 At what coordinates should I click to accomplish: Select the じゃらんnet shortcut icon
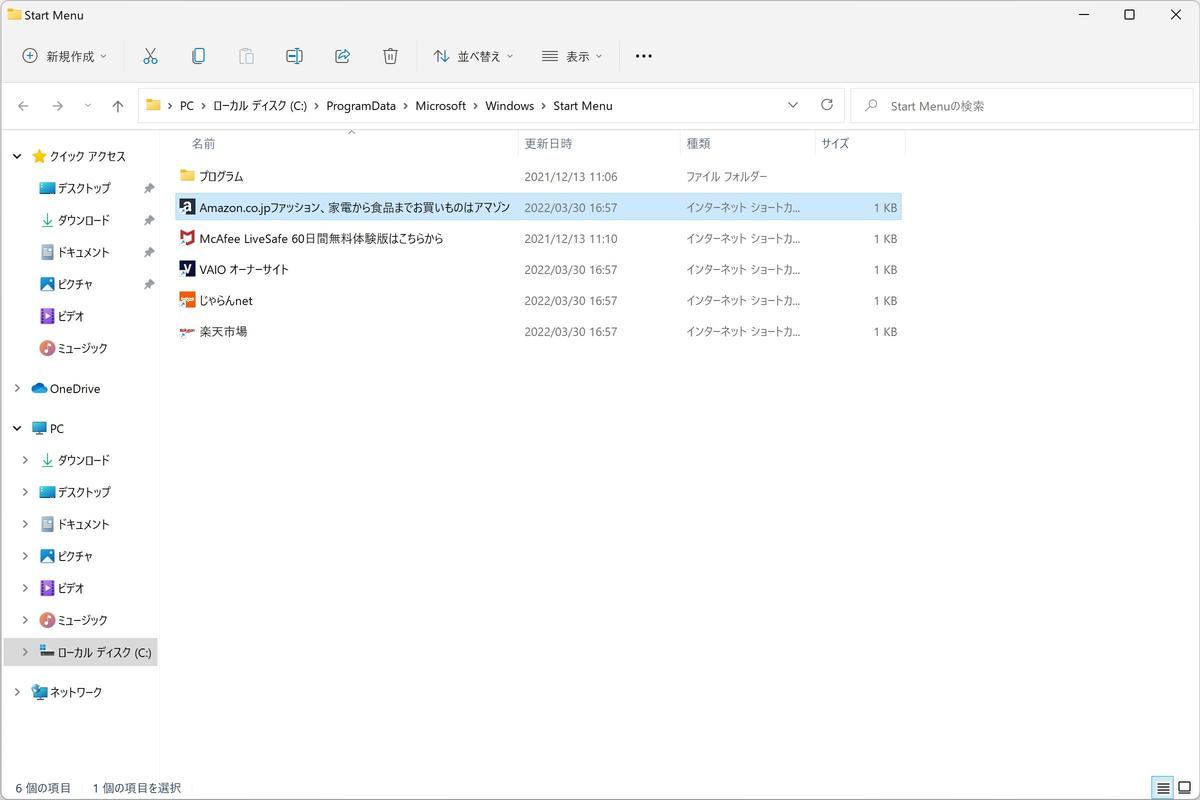(x=187, y=300)
